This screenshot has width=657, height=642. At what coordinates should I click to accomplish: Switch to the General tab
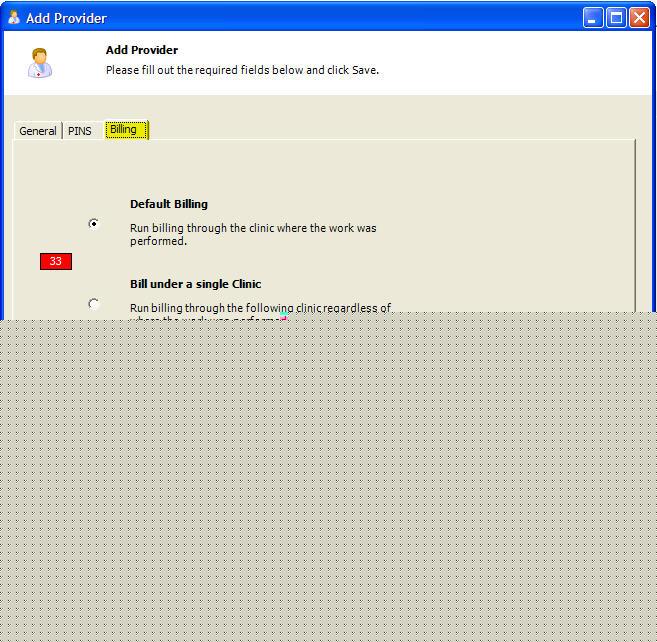tap(38, 131)
